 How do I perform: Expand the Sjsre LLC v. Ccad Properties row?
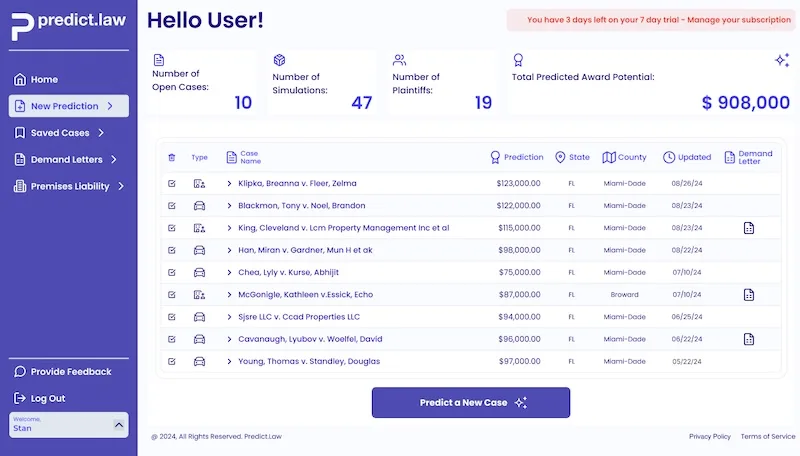click(x=229, y=317)
